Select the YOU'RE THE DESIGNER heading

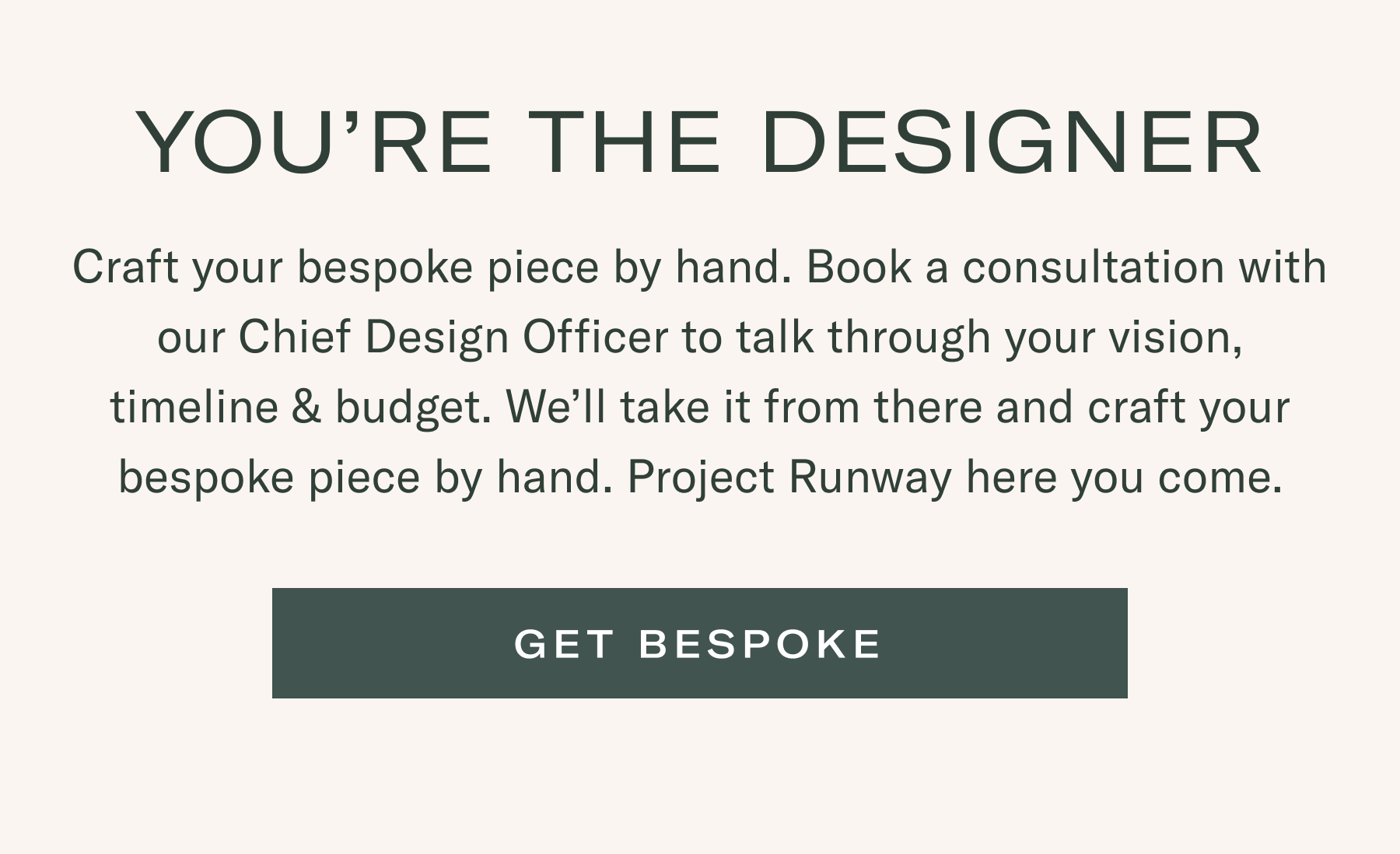tap(699, 143)
